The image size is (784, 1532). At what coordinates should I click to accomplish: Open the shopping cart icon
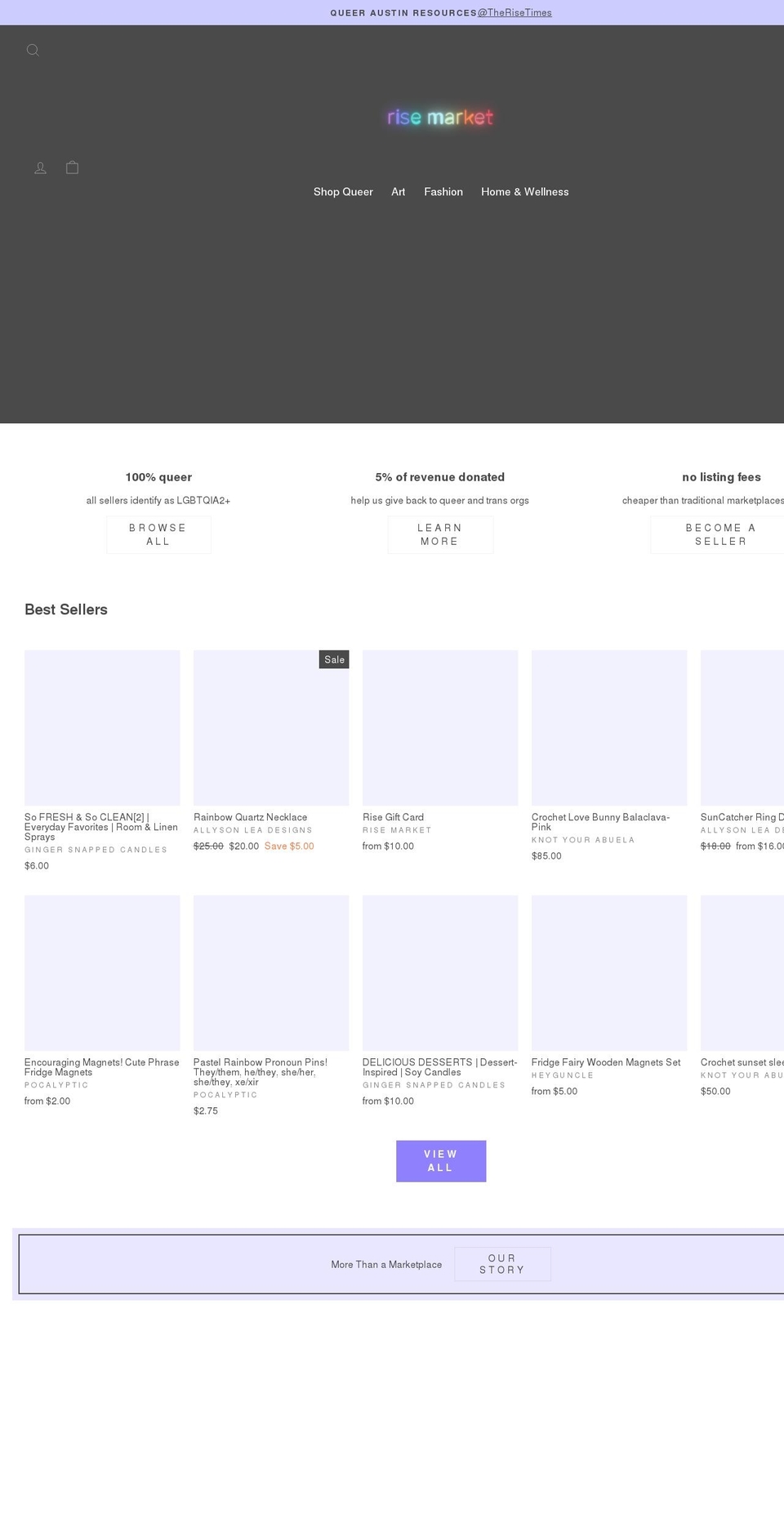(72, 167)
